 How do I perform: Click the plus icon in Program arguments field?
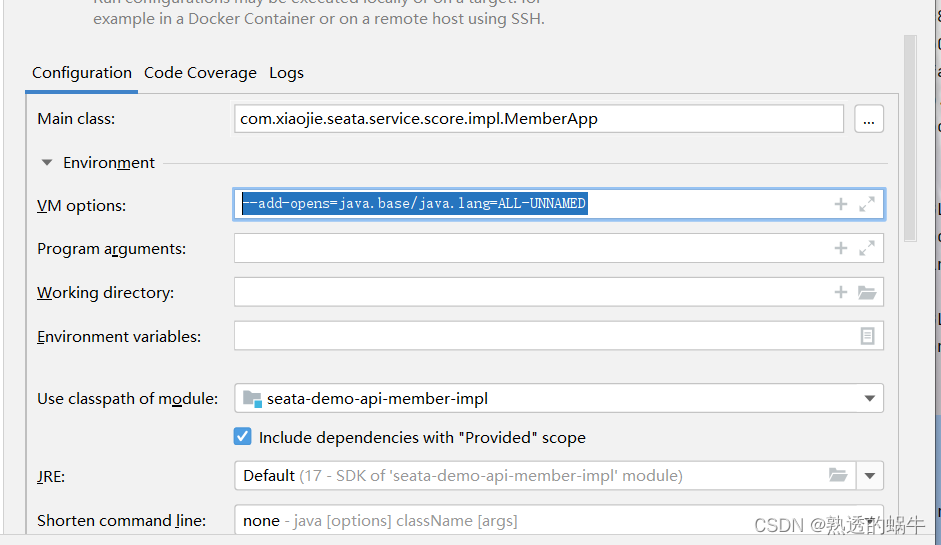(841, 248)
